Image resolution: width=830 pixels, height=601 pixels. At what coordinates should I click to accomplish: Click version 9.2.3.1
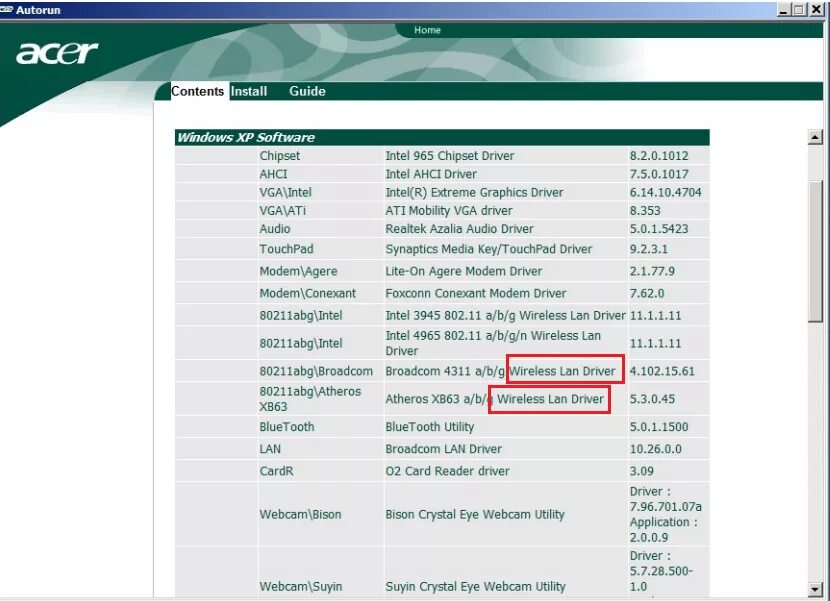(x=648, y=249)
